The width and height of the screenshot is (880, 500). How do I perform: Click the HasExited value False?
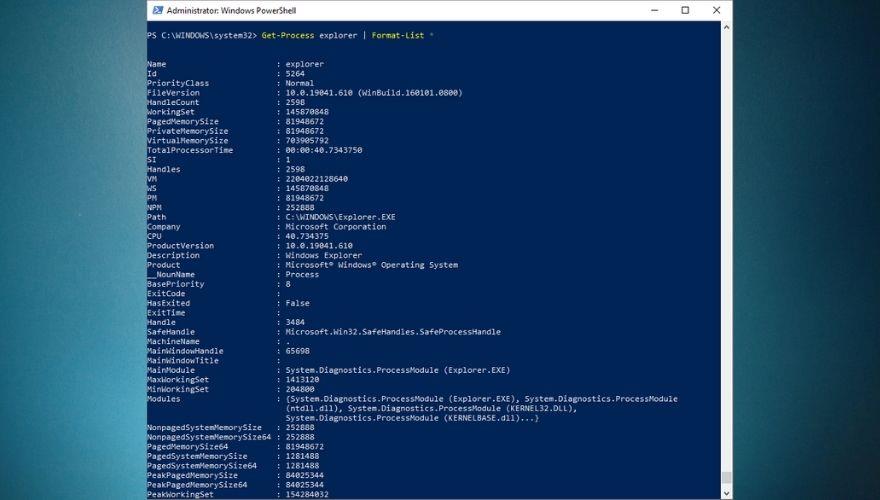tap(297, 303)
